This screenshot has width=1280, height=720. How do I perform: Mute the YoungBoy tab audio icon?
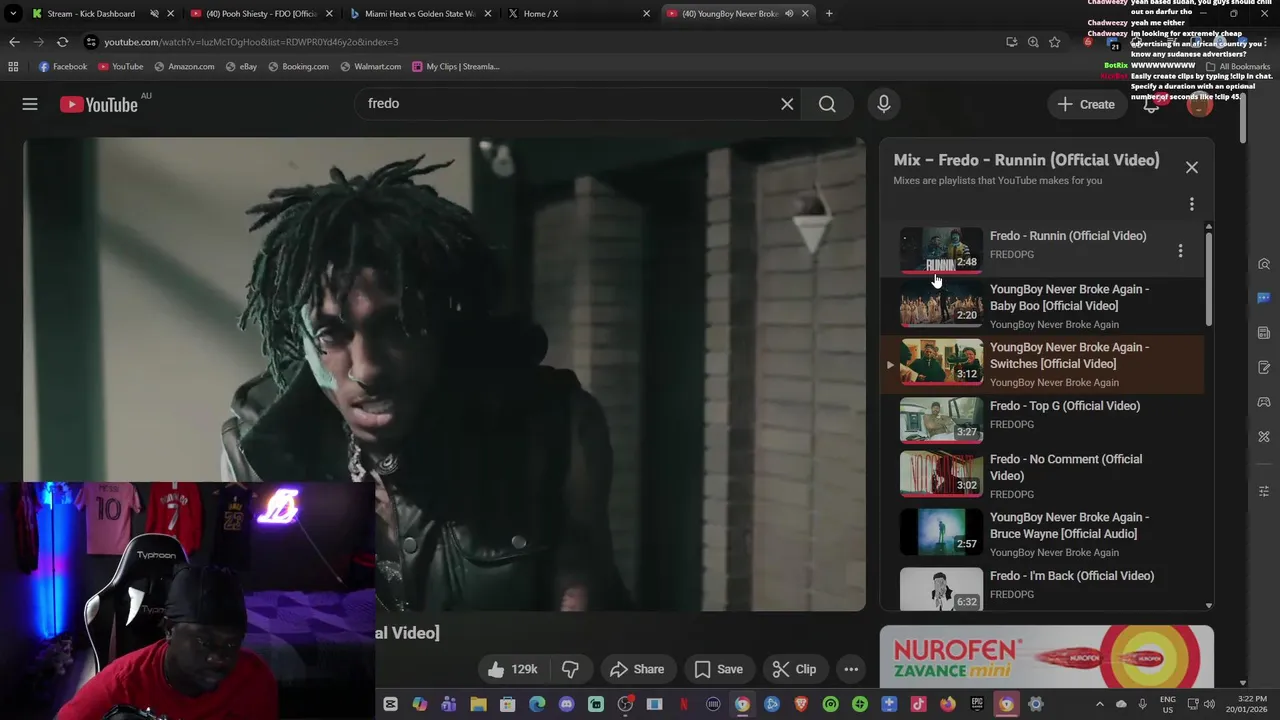pyautogui.click(x=788, y=14)
